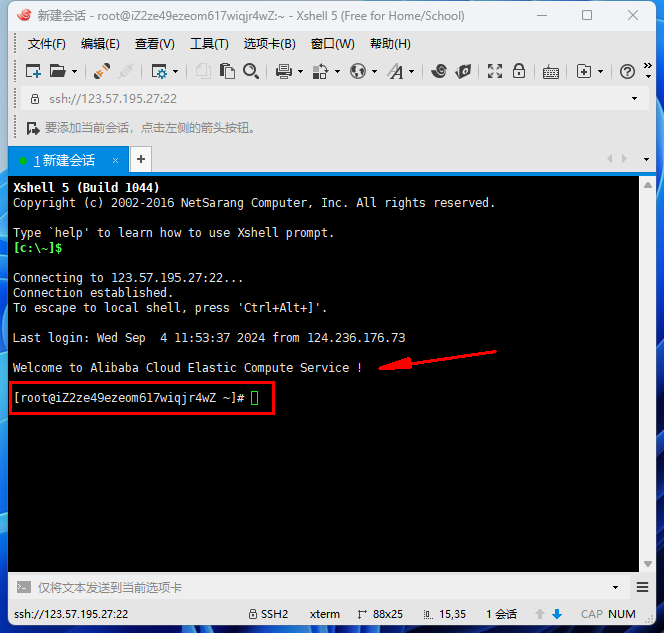The height and width of the screenshot is (633, 664).
Task: Click the add-session arrow icon
Action: tap(33, 128)
